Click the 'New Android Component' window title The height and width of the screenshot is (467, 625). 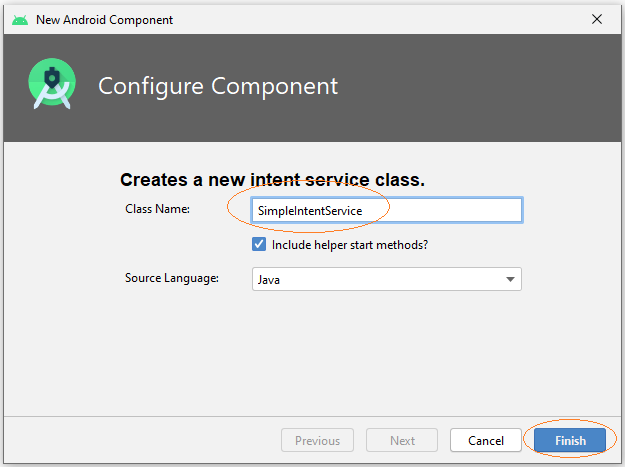104,20
